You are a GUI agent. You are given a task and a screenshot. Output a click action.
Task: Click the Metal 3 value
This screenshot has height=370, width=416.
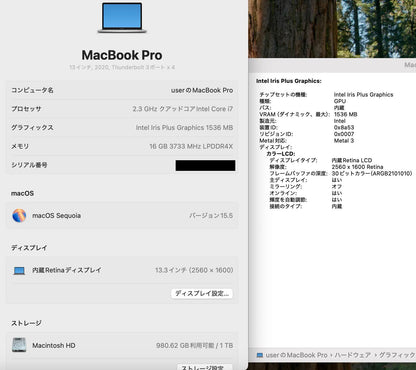[344, 141]
